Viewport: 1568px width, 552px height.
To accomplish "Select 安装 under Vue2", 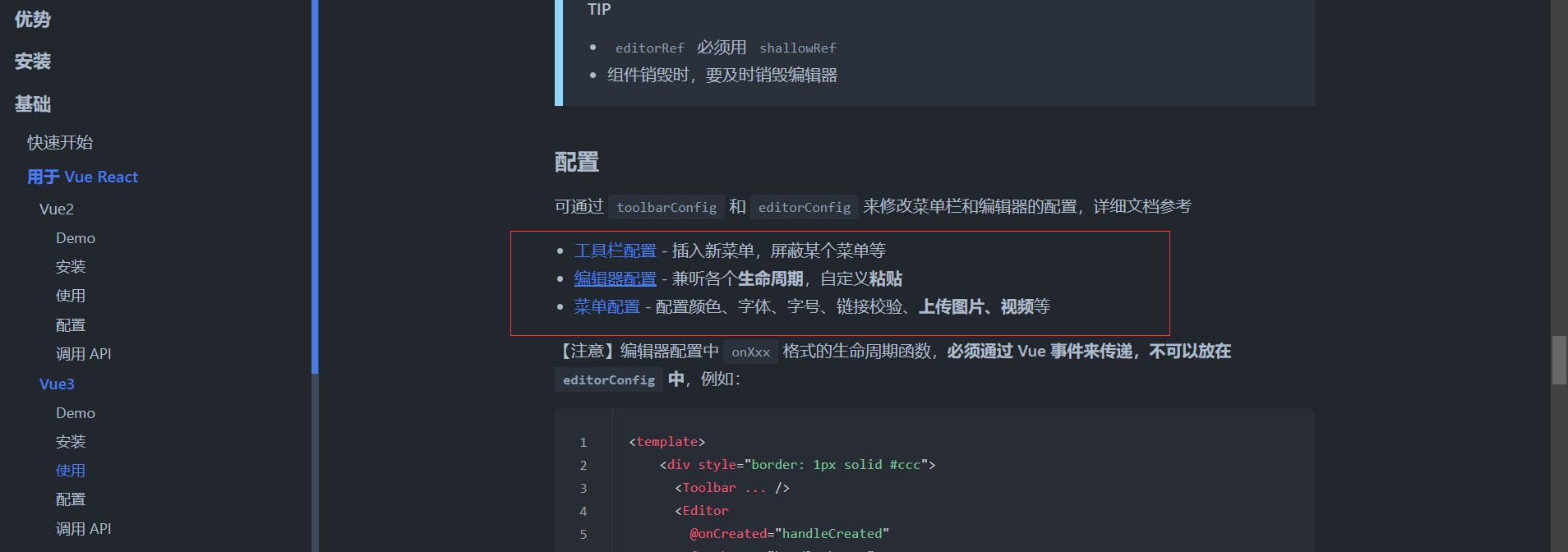I will 71,266.
